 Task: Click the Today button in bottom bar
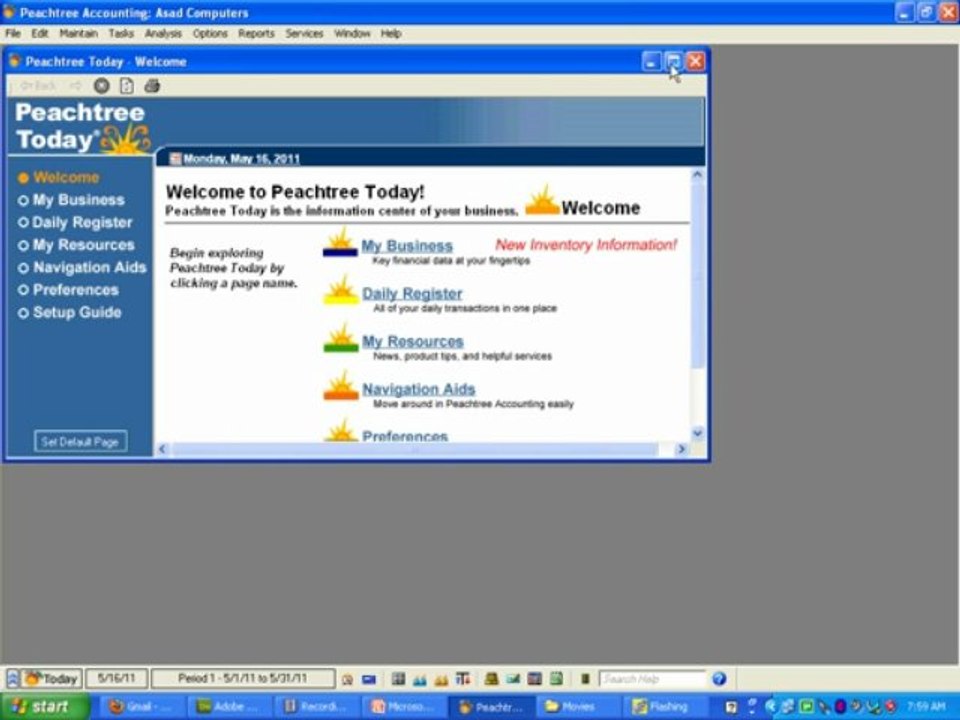tap(52, 678)
